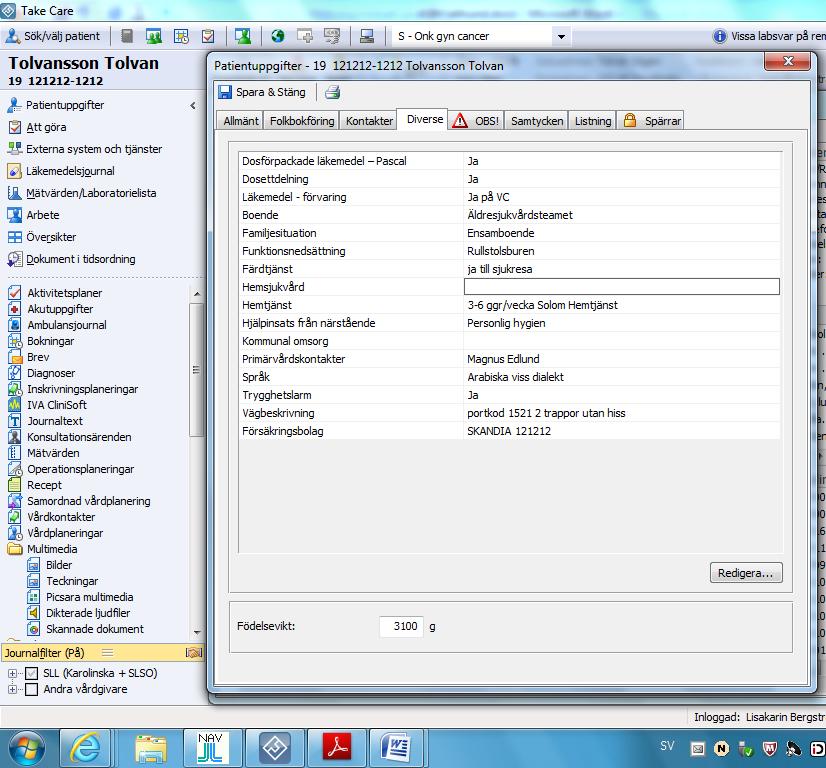Collapse sidebar with the left chevron arrow
Image resolution: width=826 pixels, height=768 pixels.
(193, 105)
